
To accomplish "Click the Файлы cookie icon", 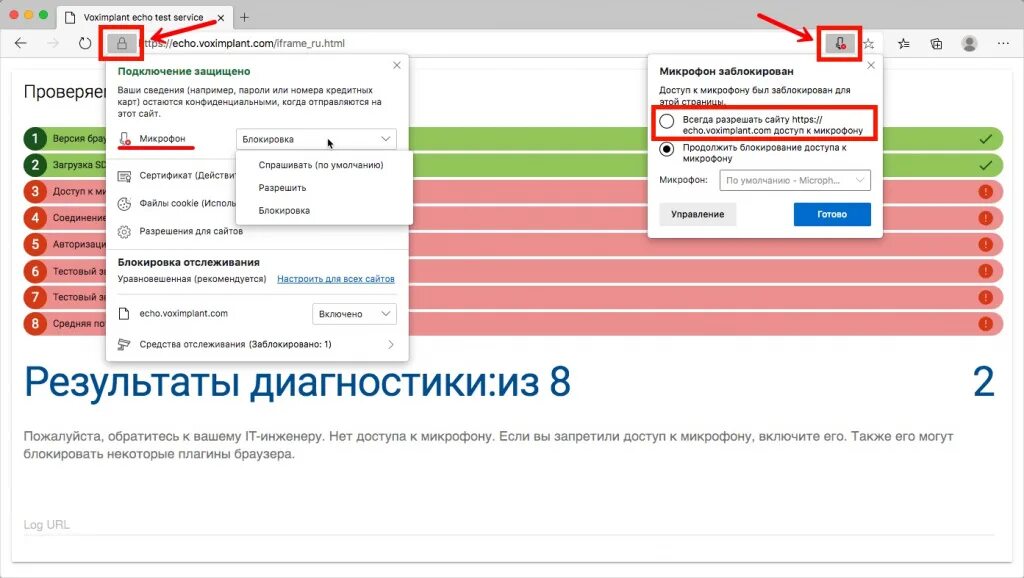I will 124,204.
